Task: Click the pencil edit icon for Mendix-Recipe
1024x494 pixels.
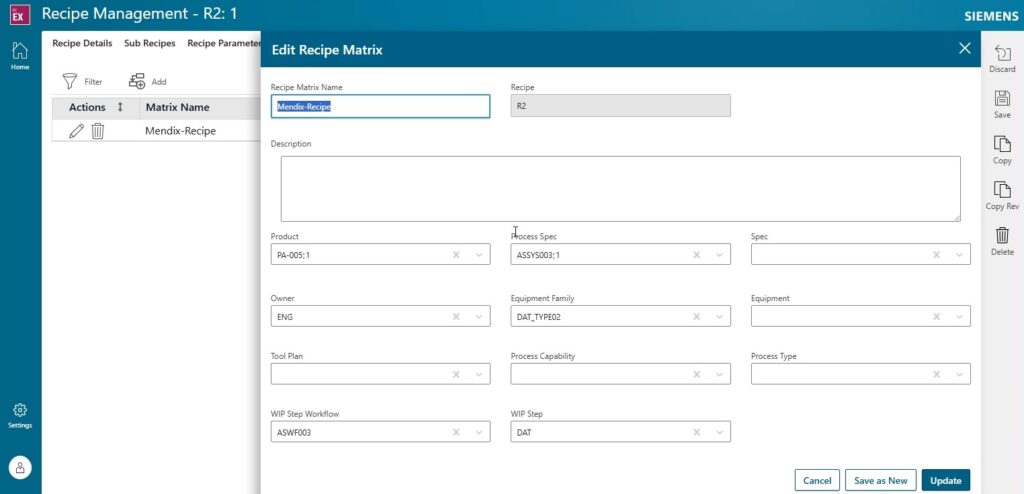Action: coord(76,131)
